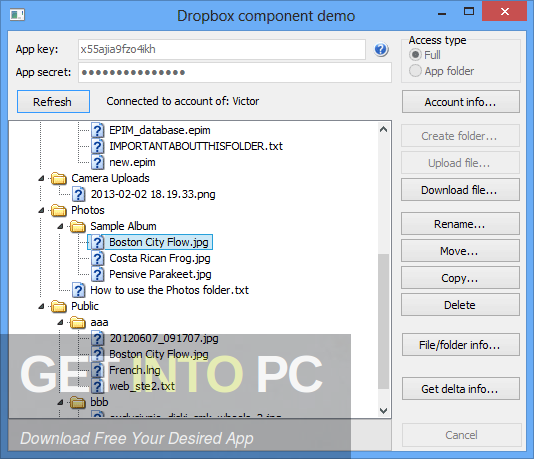Click the Download file button
This screenshot has width=534, height=459.
460,190
